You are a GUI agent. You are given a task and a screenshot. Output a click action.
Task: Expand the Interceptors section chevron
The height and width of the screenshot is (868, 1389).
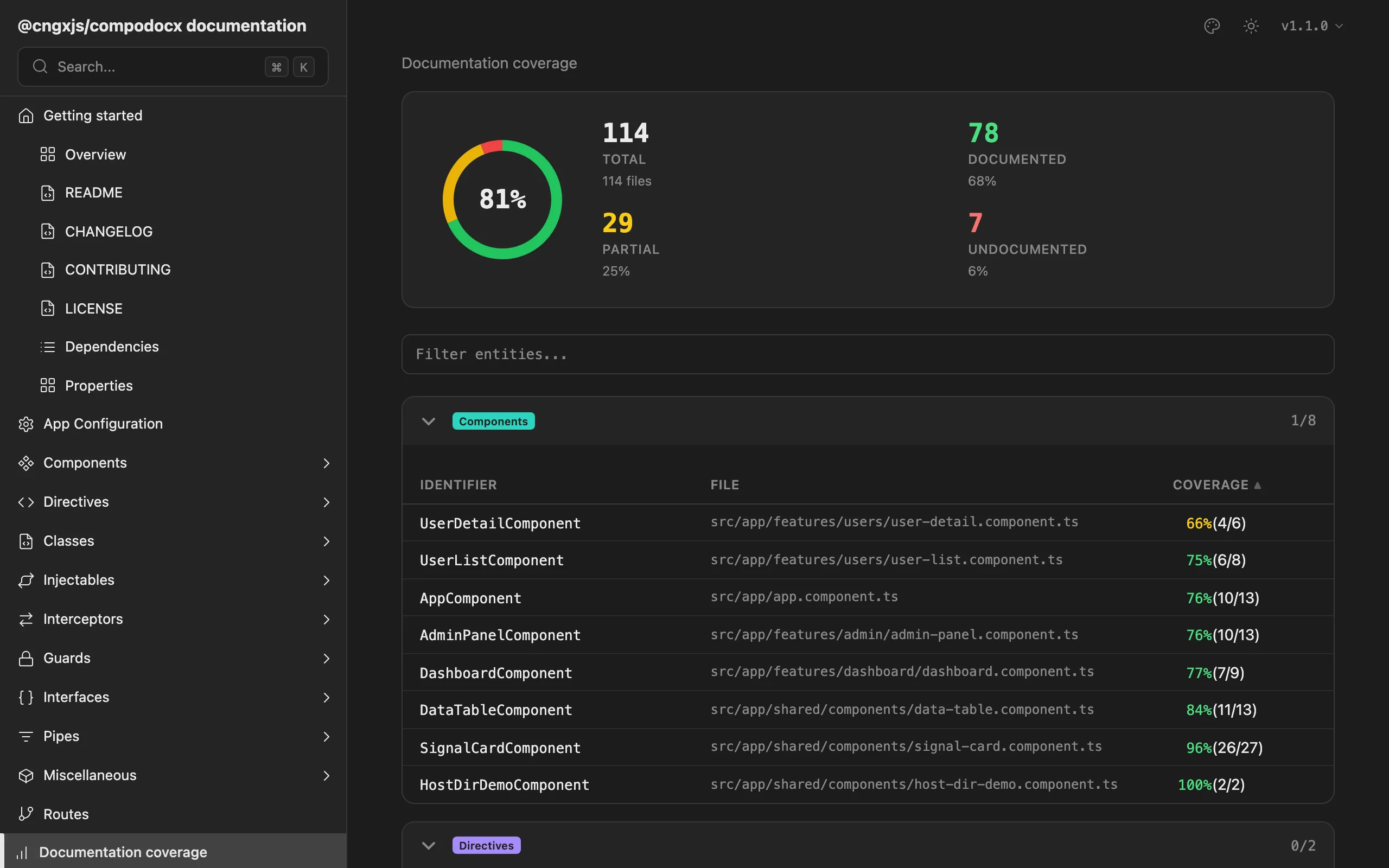(326, 619)
